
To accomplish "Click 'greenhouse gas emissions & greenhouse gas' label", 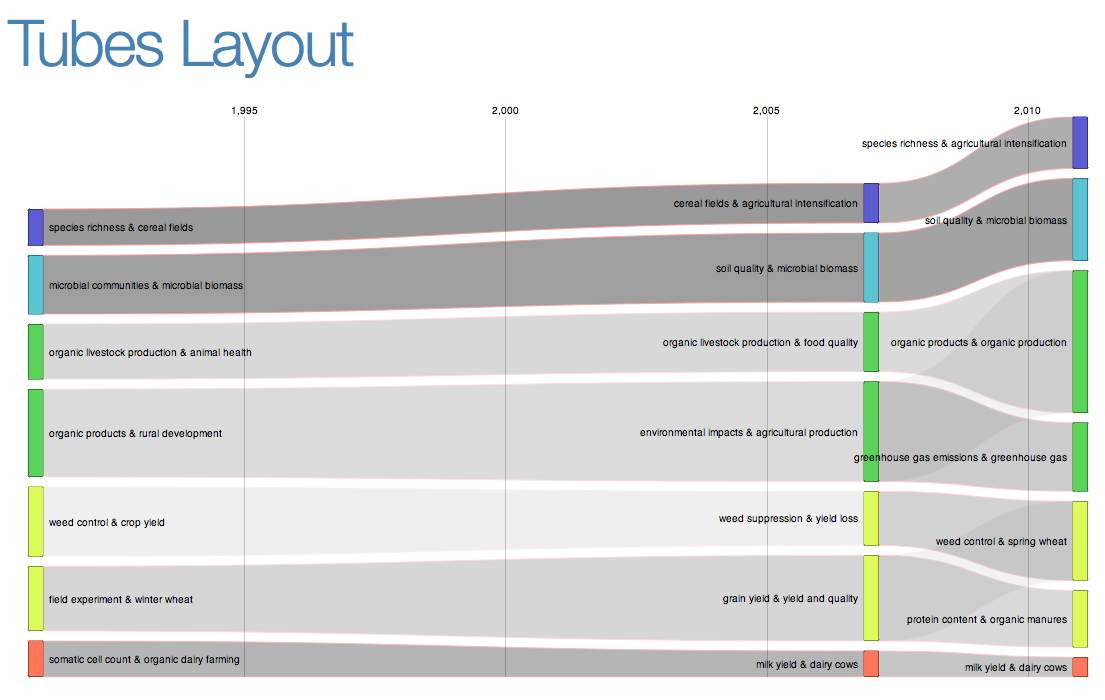I will (x=960, y=458).
